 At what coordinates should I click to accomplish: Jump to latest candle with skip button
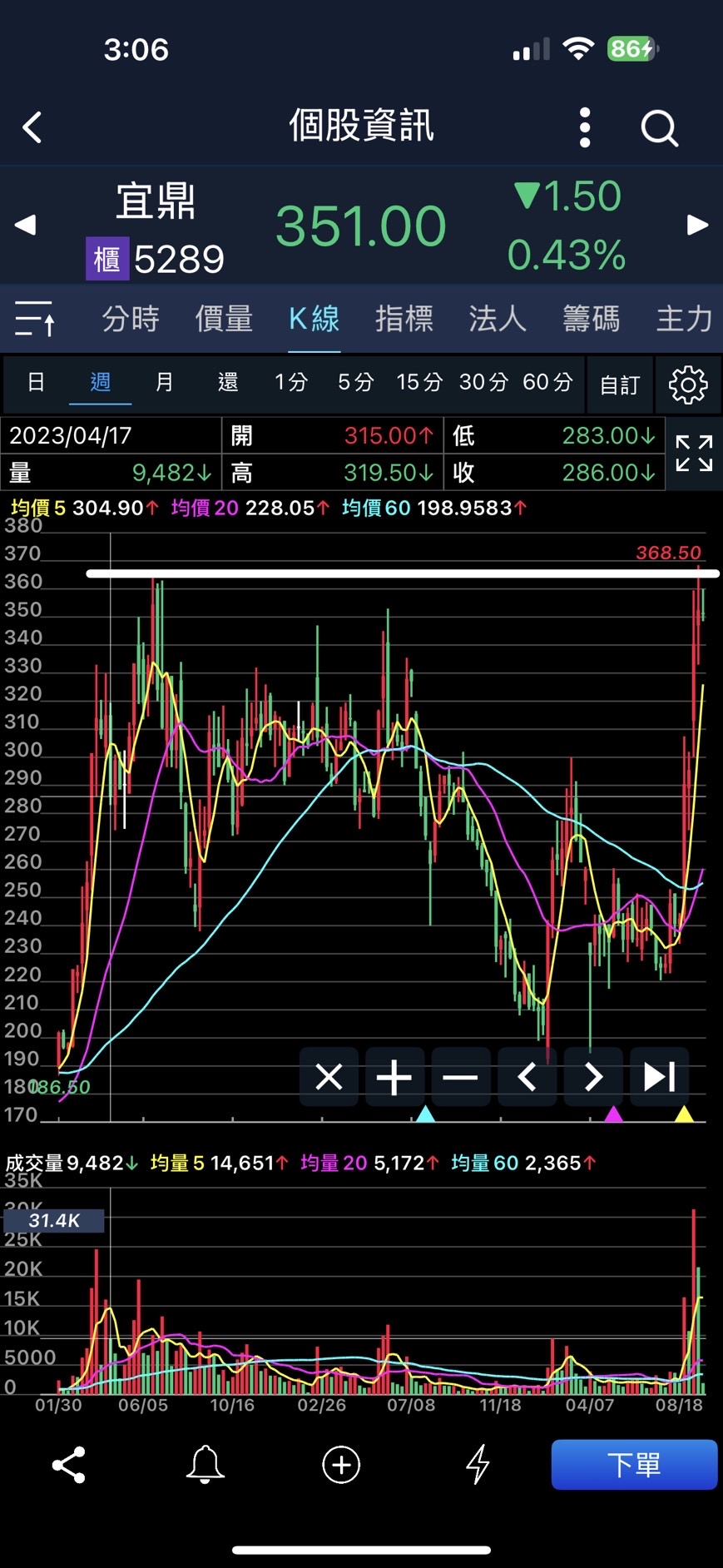(x=659, y=1077)
